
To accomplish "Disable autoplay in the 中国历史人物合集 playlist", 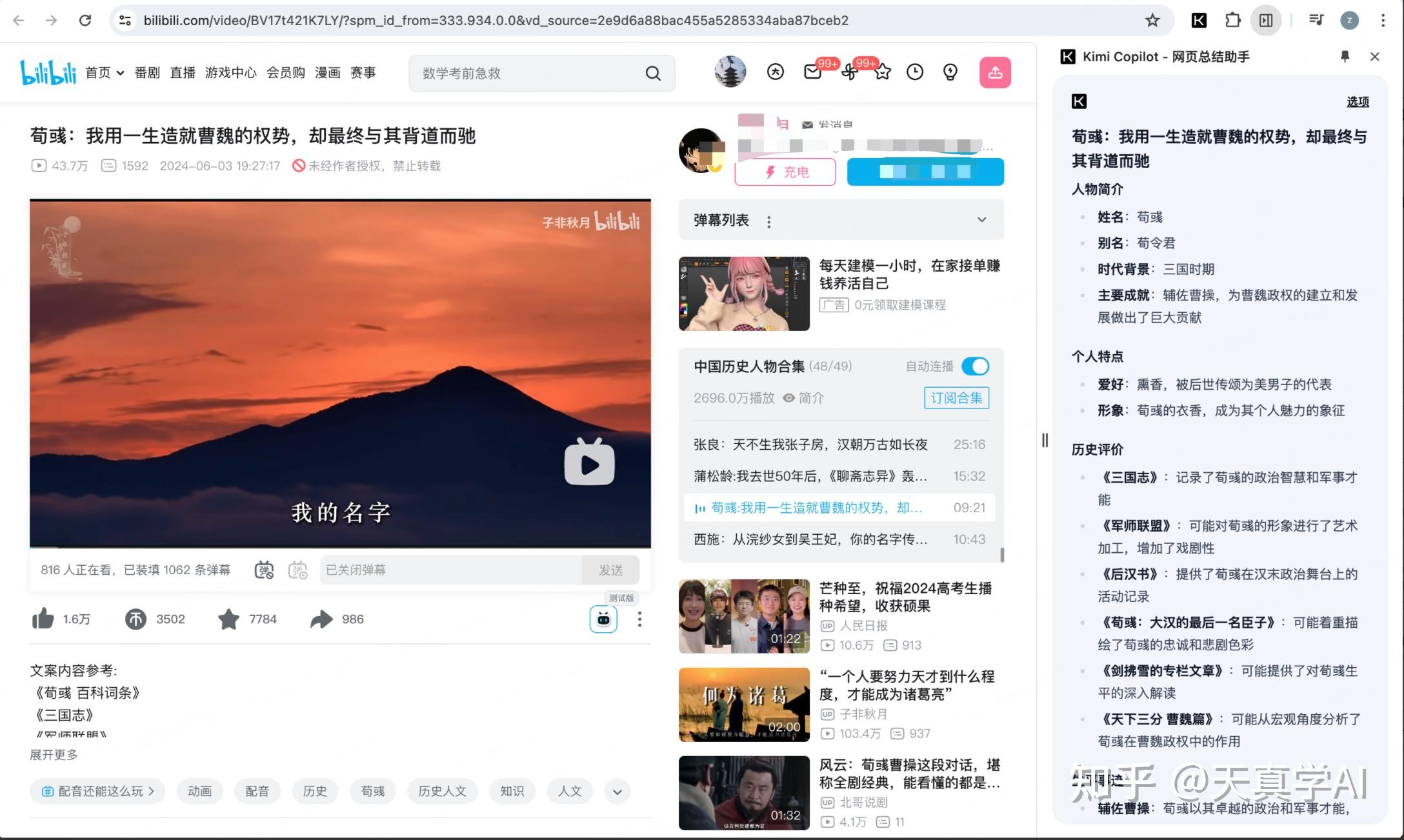I will [976, 366].
